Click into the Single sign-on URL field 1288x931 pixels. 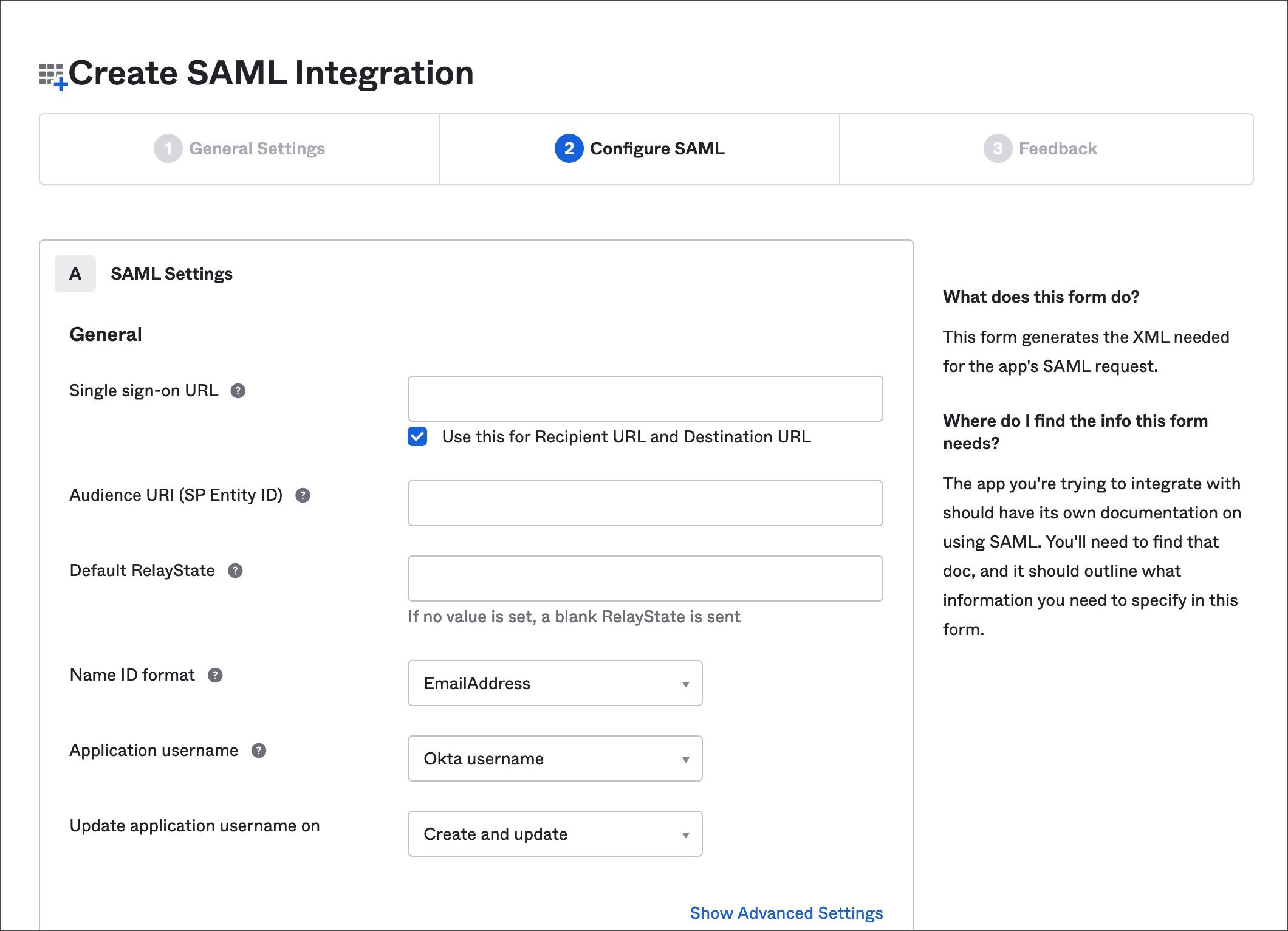point(645,399)
